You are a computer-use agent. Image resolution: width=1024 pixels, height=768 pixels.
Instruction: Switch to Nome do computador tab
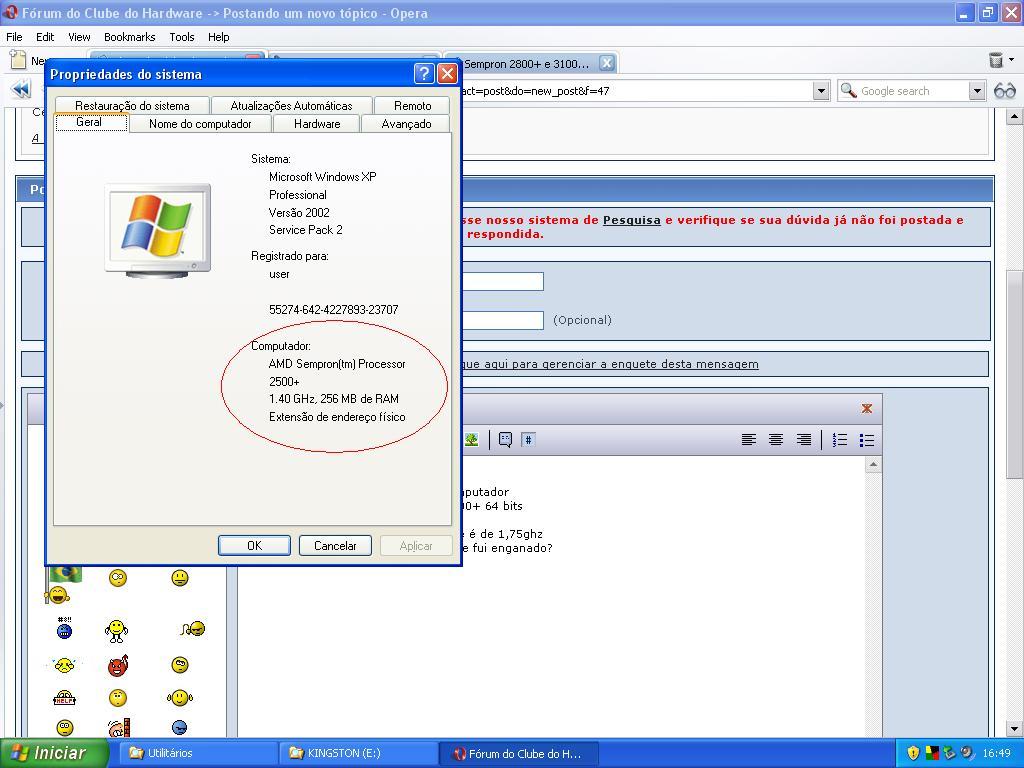click(x=200, y=123)
